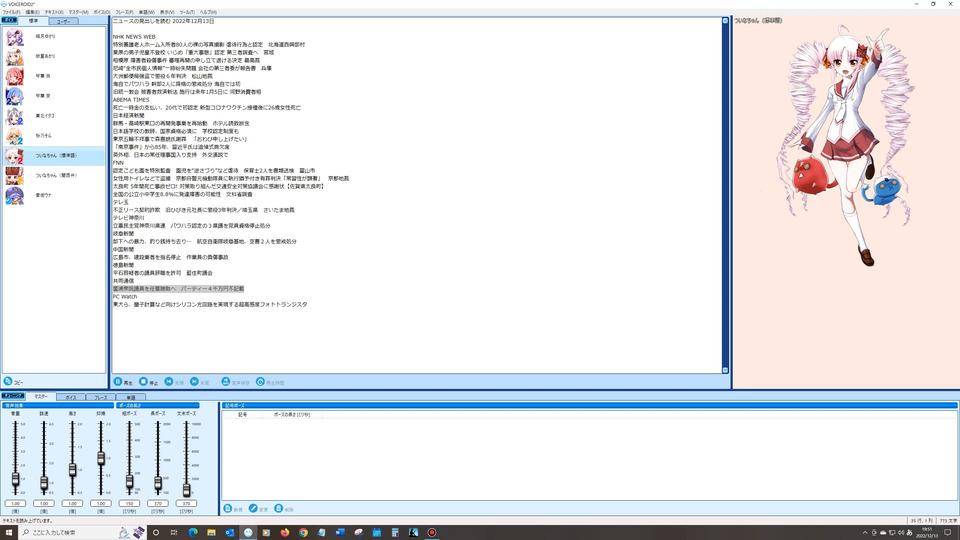
Task: Jump to 先頭 (beginning) of text
Action: pos(174,382)
